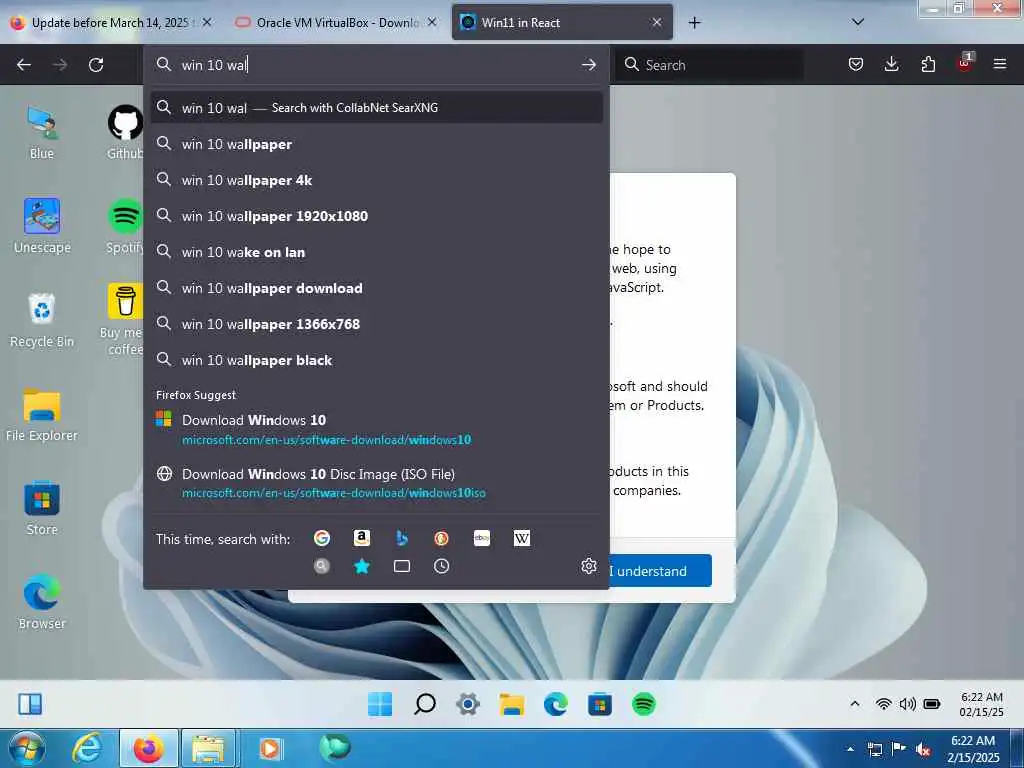Viewport: 1024px width, 768px height.
Task: Search in history using the clock icon
Action: coord(441,566)
